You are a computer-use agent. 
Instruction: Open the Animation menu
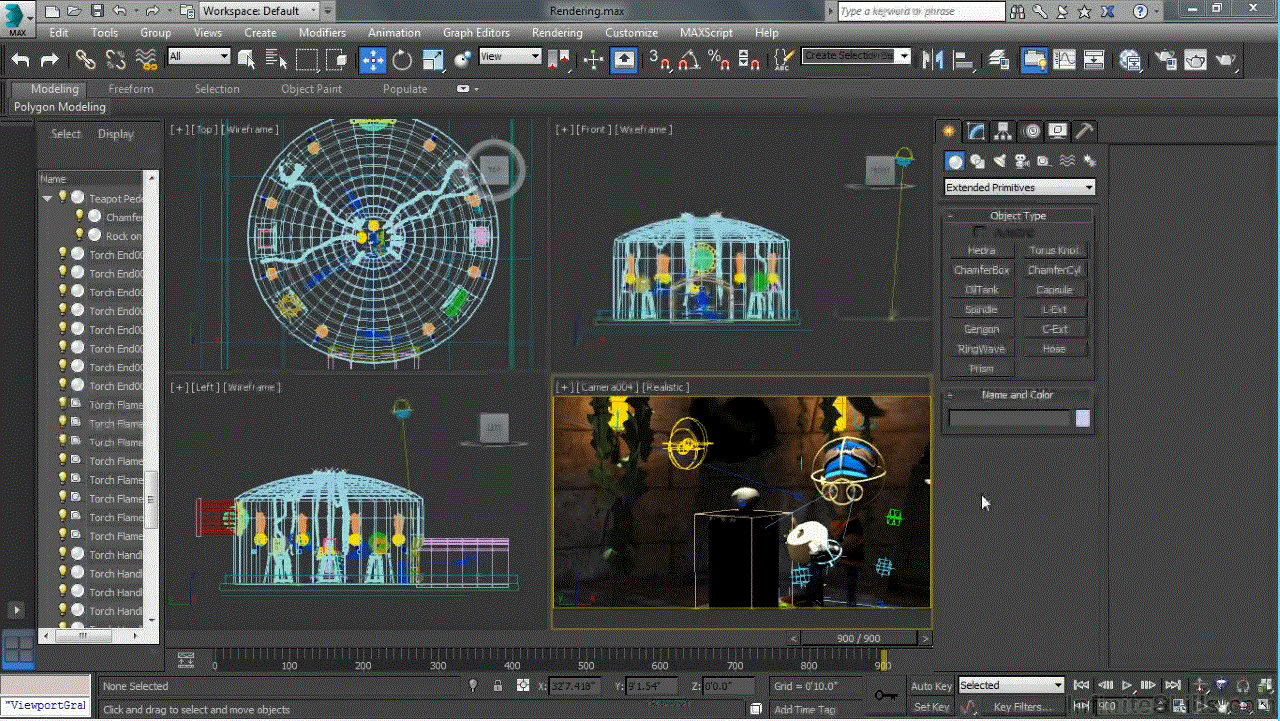(x=394, y=32)
